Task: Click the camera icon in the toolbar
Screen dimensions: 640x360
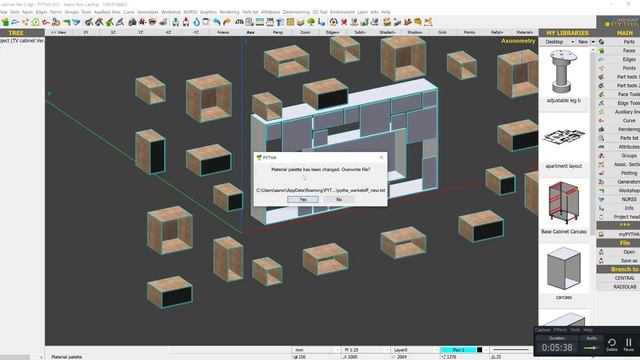Action: point(132,22)
